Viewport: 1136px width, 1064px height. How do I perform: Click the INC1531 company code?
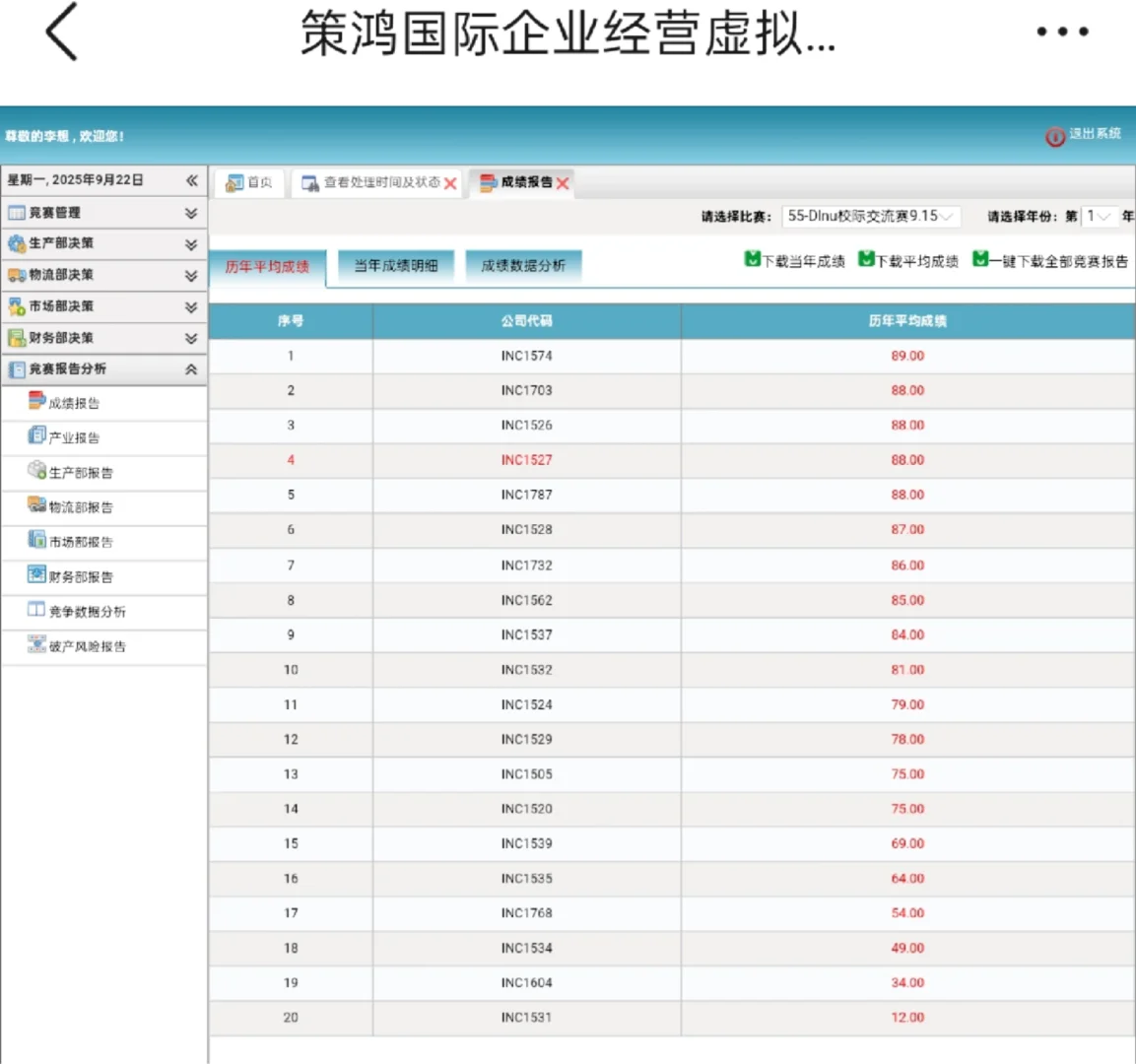[x=527, y=1018]
